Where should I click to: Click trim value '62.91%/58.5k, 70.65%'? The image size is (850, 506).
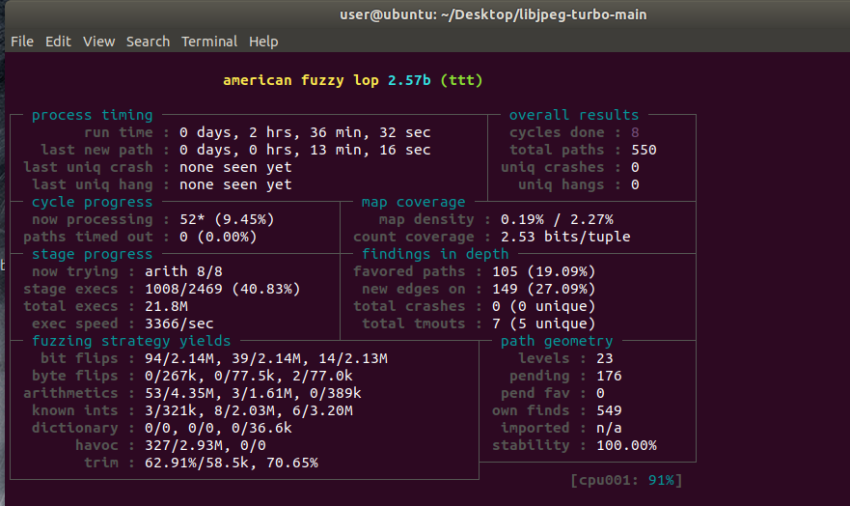(231, 462)
